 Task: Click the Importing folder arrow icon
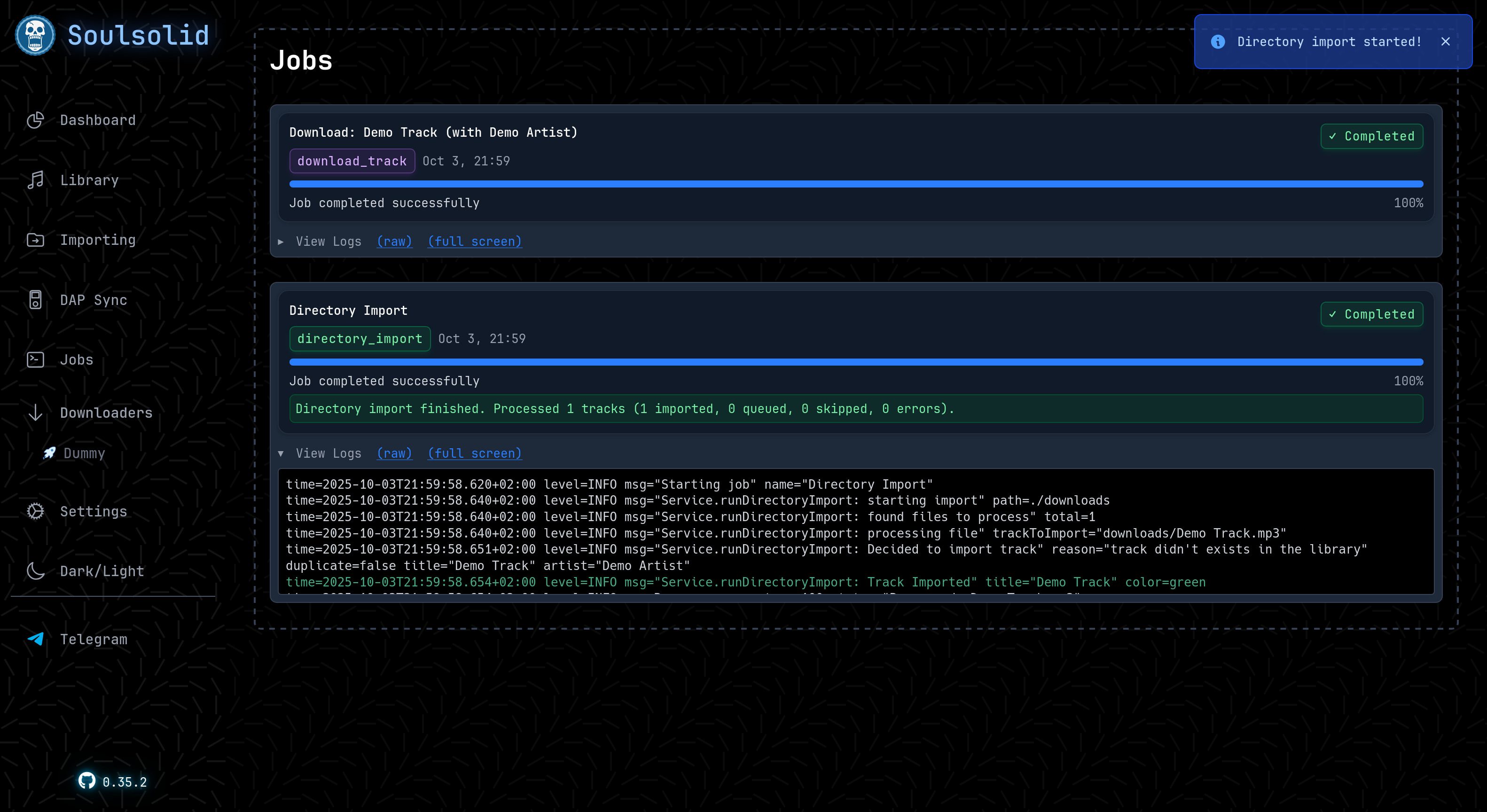[x=35, y=240]
